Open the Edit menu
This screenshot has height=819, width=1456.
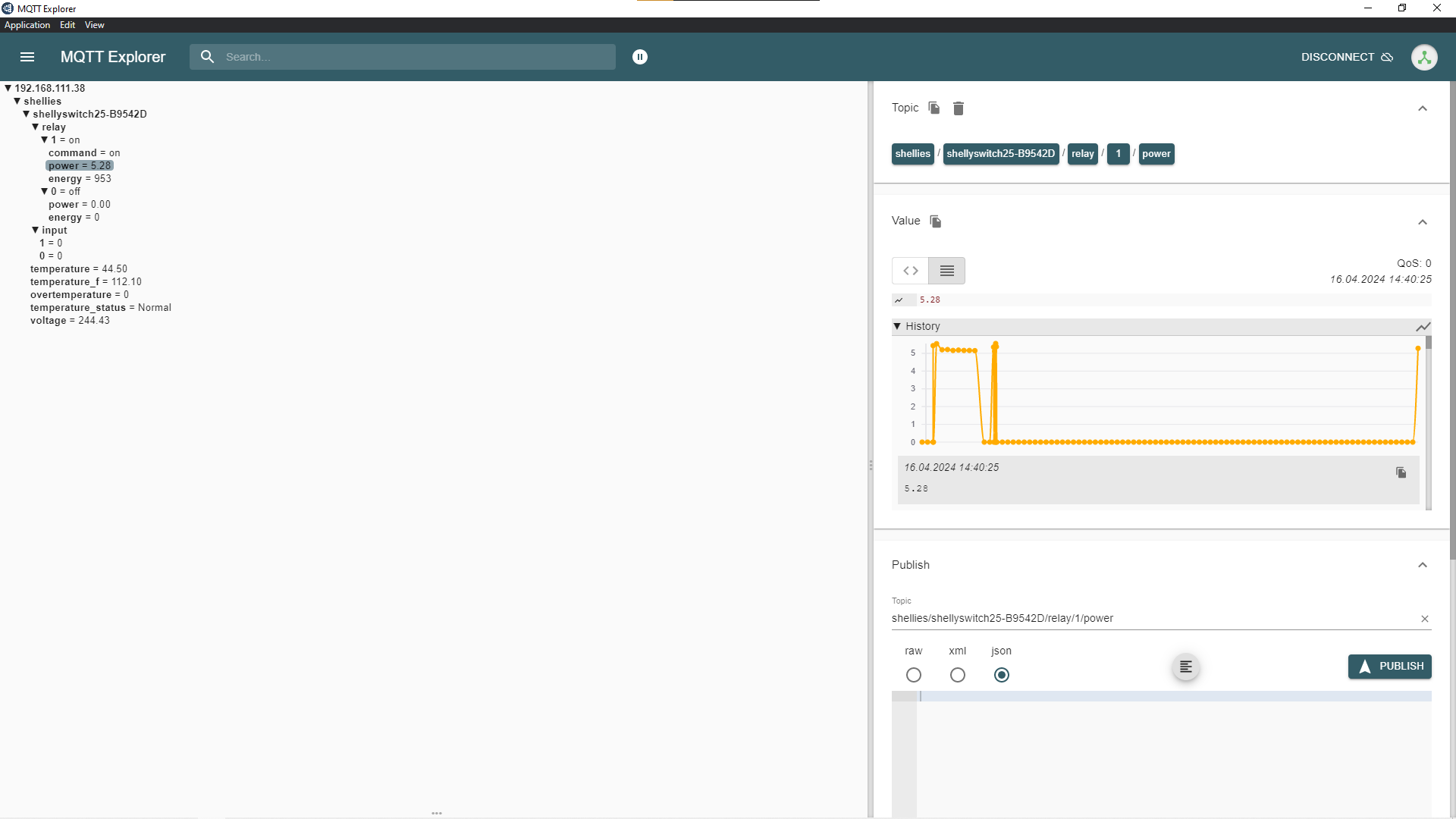(x=67, y=25)
